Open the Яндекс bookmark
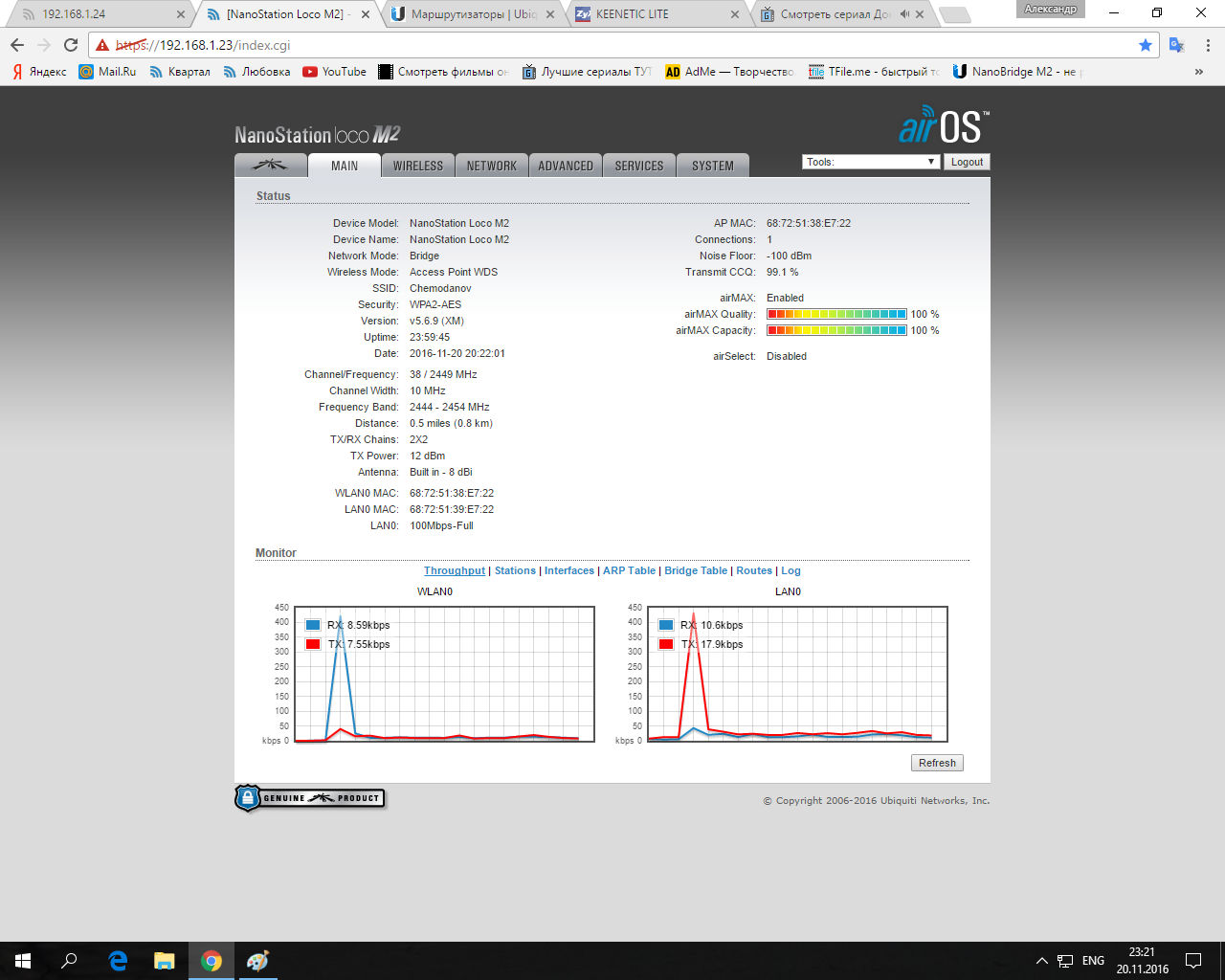The image size is (1225, 980). (x=39, y=72)
